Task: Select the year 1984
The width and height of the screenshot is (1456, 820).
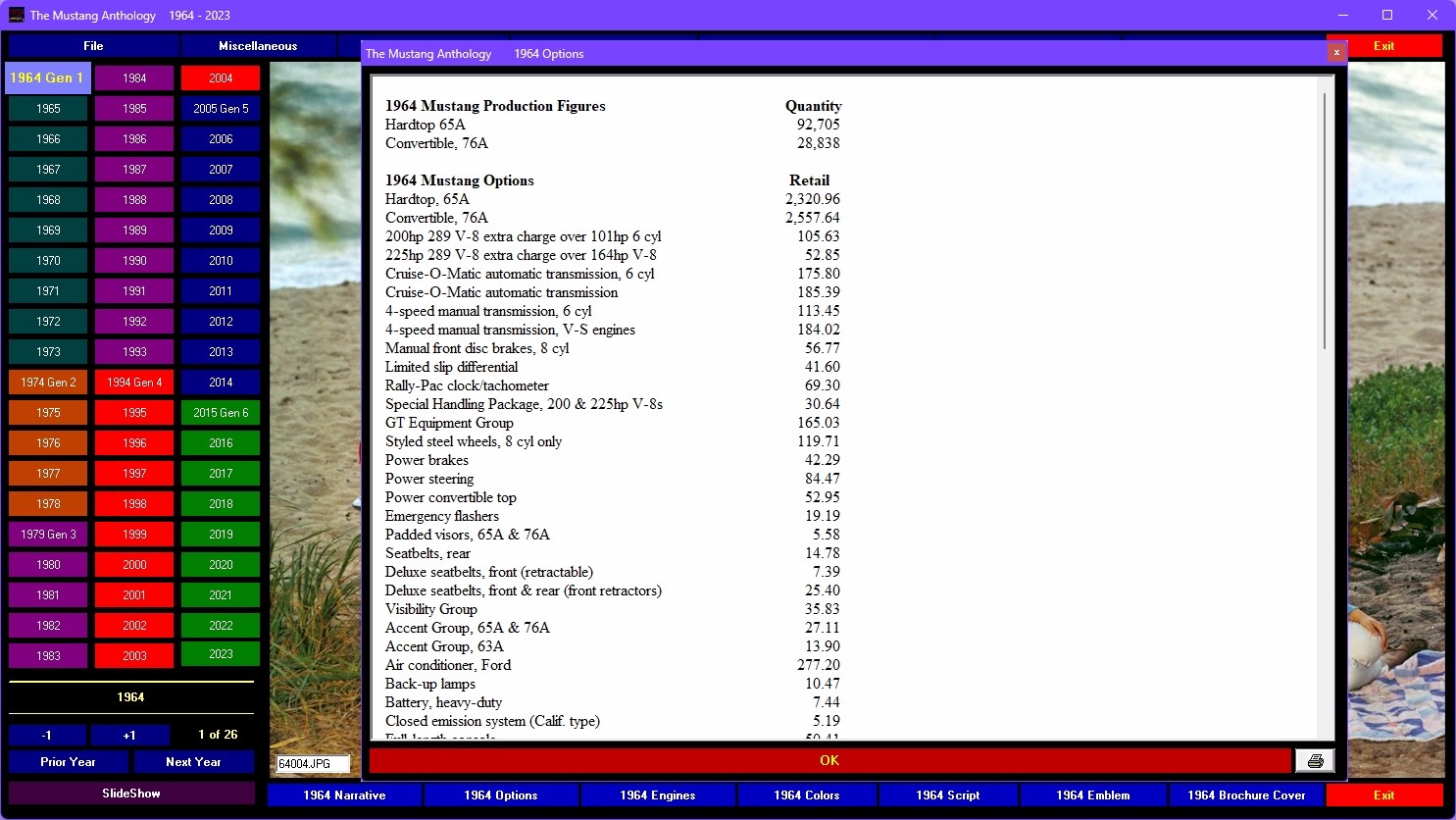Action: [x=134, y=78]
